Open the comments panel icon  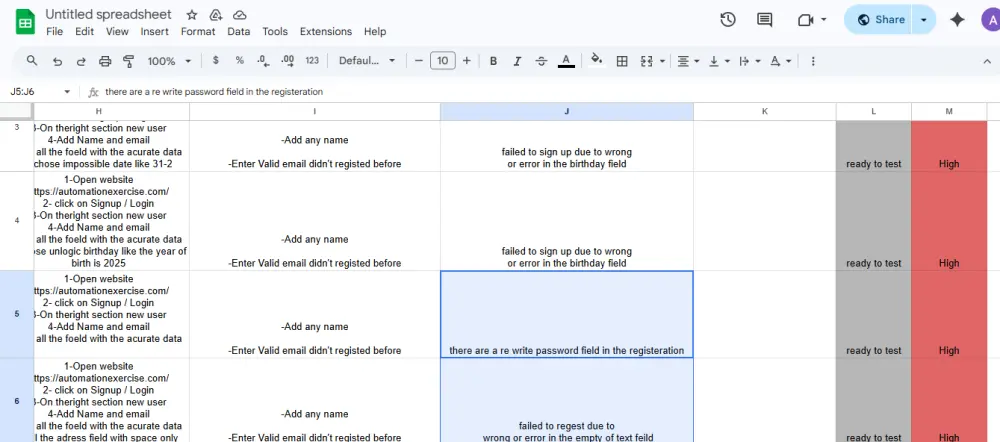[x=765, y=20]
